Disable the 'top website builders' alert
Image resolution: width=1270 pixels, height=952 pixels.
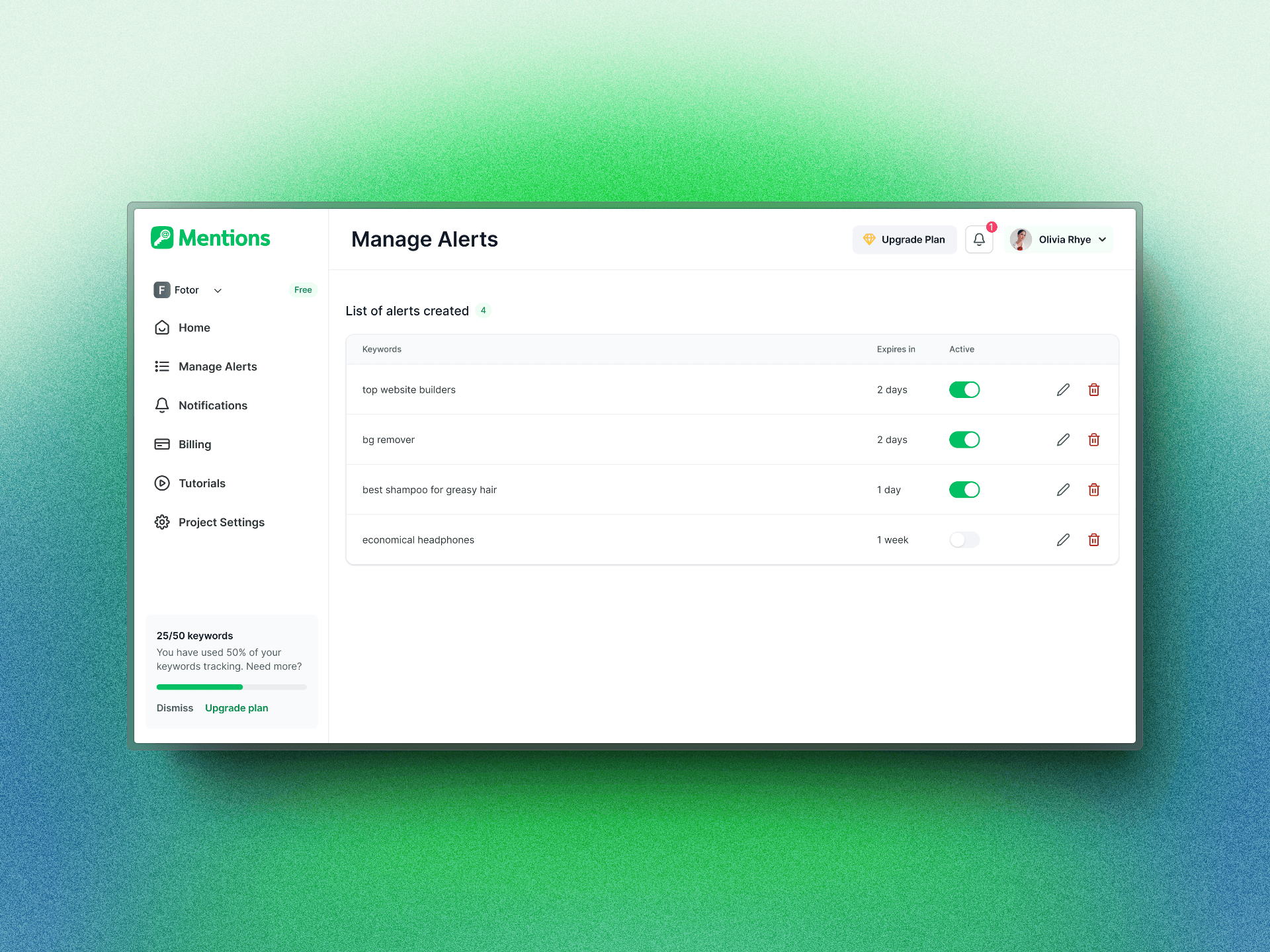click(964, 389)
